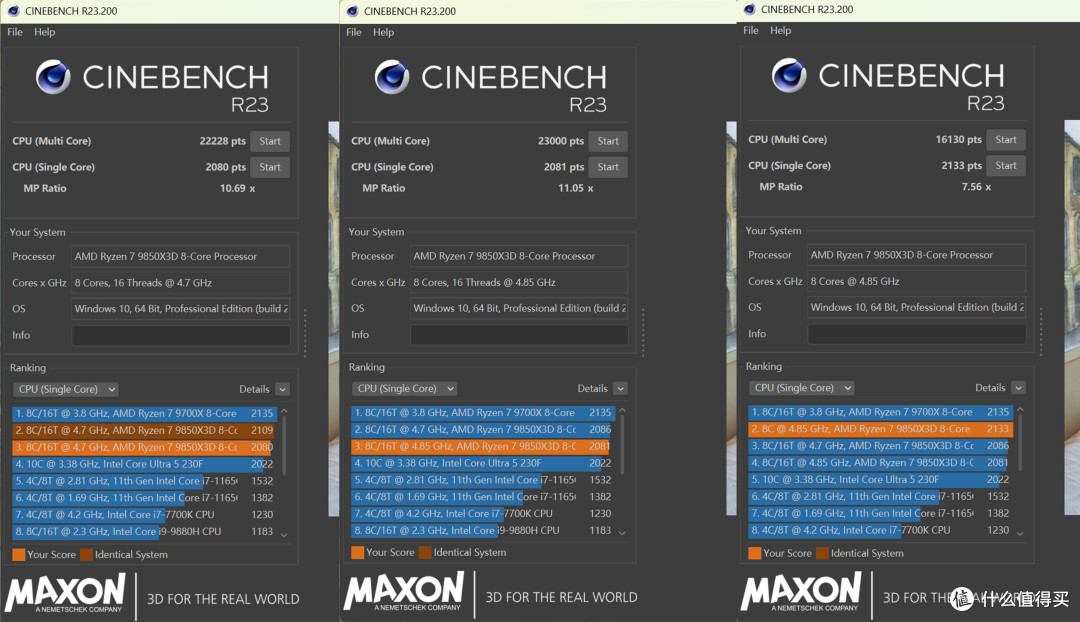Image resolution: width=1080 pixels, height=622 pixels.
Task: Click the Identical System swatch in the 16130 pts window
Action: 822,553
